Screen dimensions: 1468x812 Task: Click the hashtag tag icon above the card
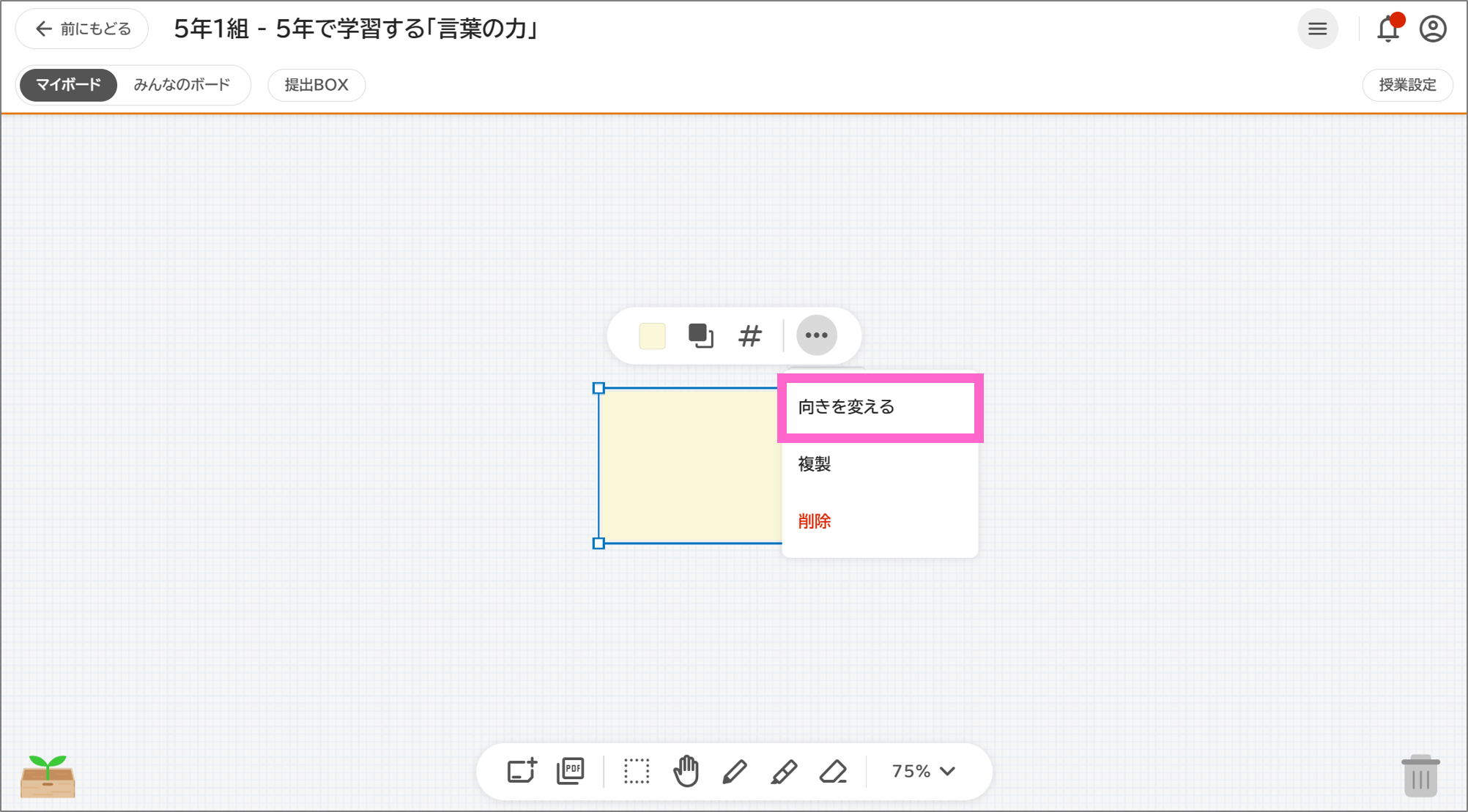[x=749, y=335]
